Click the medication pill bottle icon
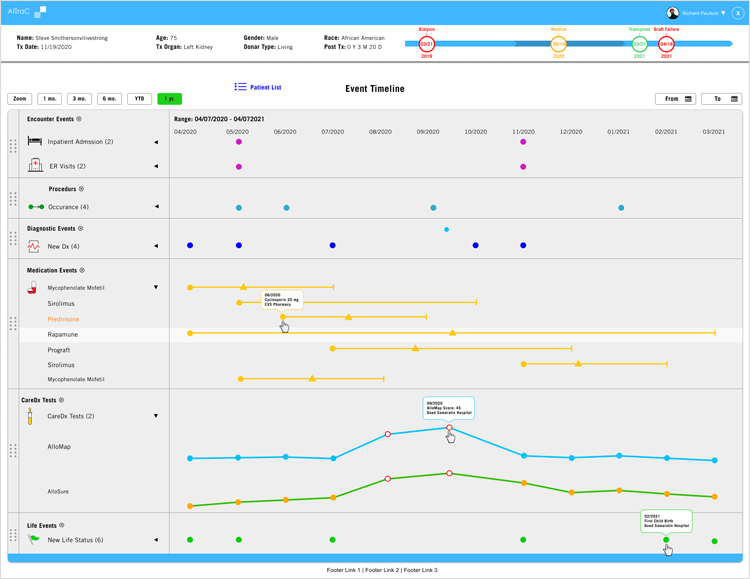The image size is (750, 579). 33,288
